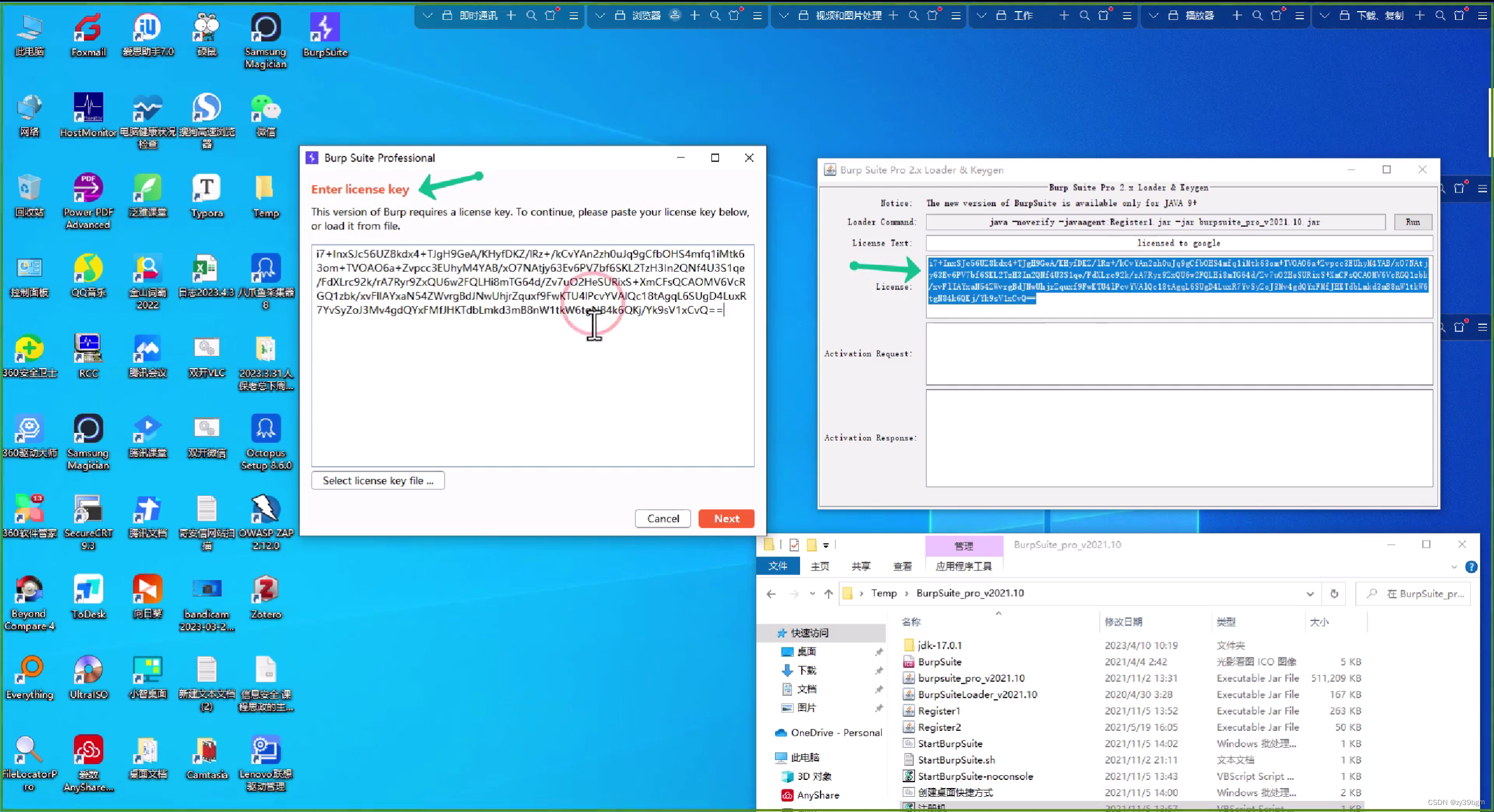Refresh the BurpSuite_pro_v2021.10 folder view
The image size is (1494, 812).
[1335, 593]
